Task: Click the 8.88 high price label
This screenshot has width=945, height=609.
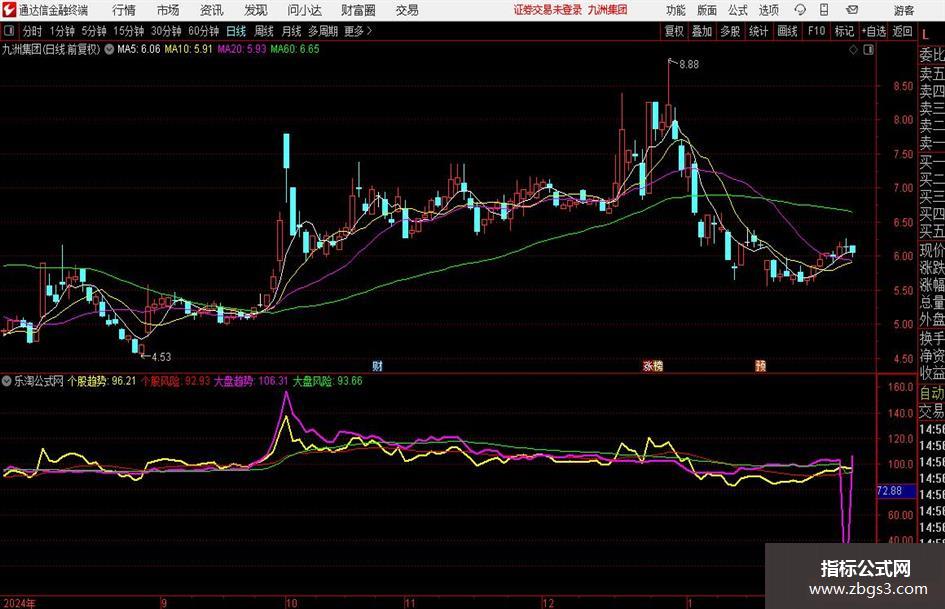Action: 689,65
